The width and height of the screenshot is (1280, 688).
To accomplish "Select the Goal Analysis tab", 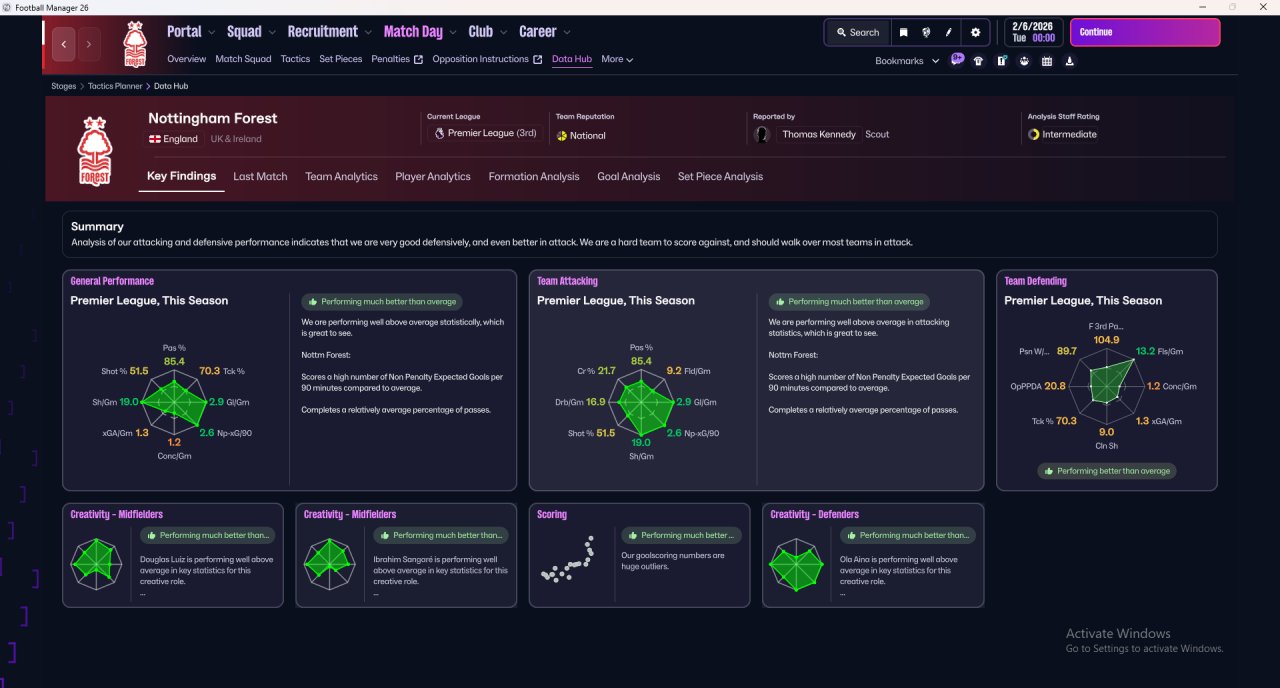I will pyautogui.click(x=629, y=176).
